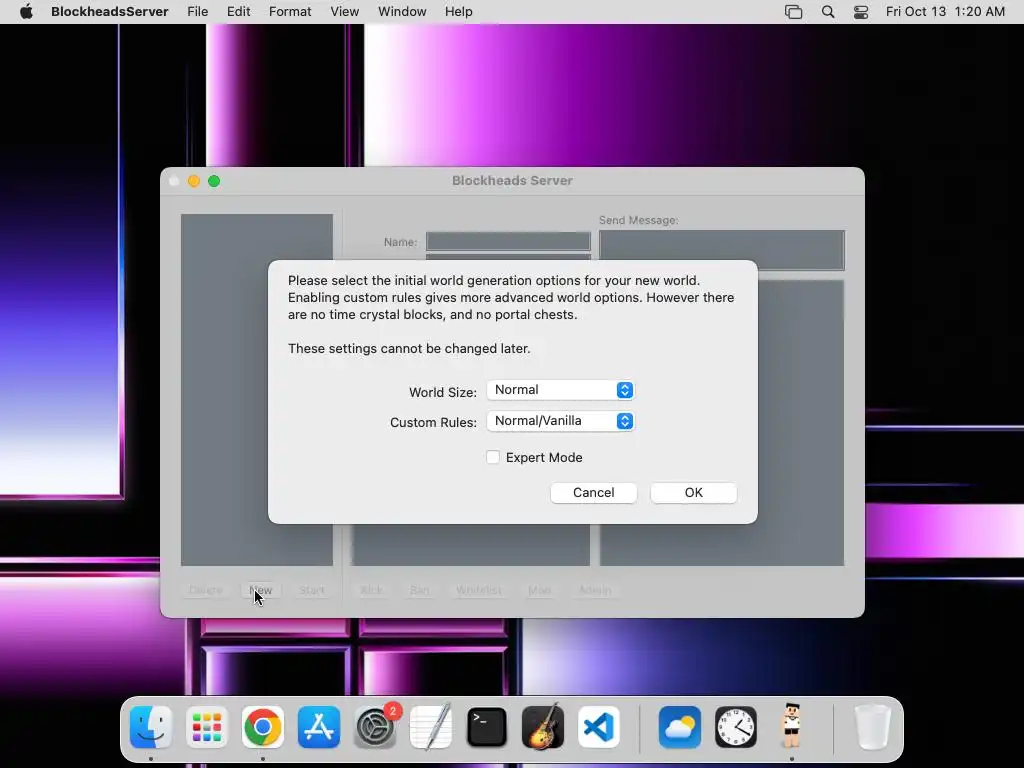Image resolution: width=1024 pixels, height=768 pixels.
Task: Open Finder from the Dock
Action: pyautogui.click(x=151, y=727)
